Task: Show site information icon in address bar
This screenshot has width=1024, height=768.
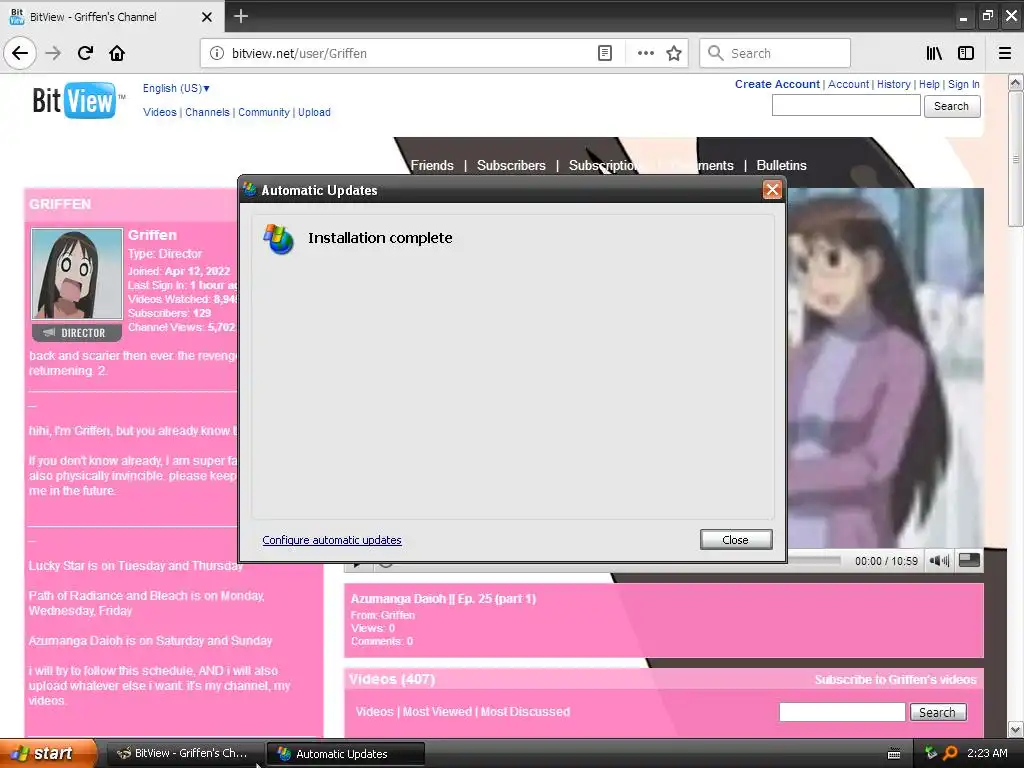Action: pyautogui.click(x=216, y=53)
